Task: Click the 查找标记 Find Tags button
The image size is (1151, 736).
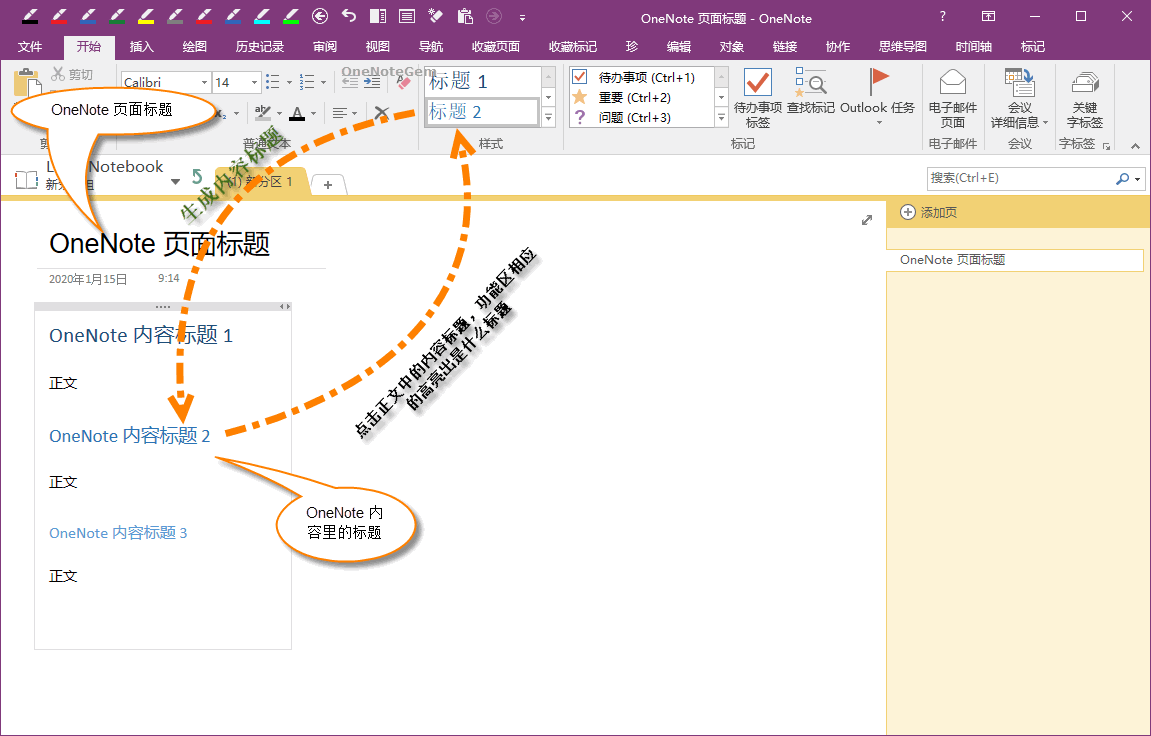Action: click(810, 91)
